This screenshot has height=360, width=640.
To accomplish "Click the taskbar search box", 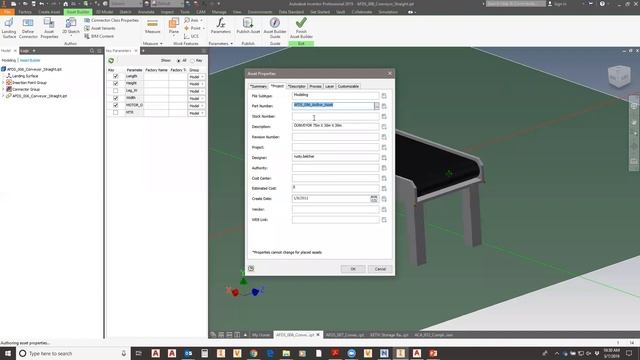I will [x=73, y=353].
